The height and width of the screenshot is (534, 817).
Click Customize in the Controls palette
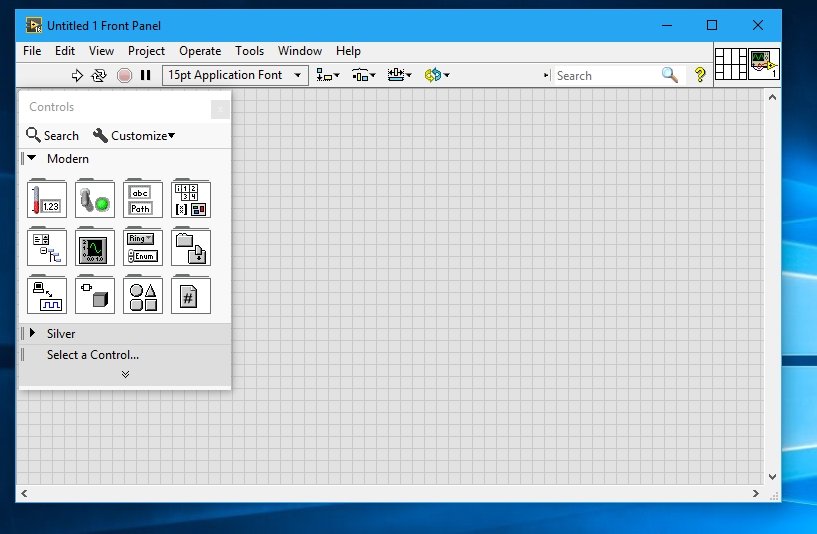click(134, 135)
